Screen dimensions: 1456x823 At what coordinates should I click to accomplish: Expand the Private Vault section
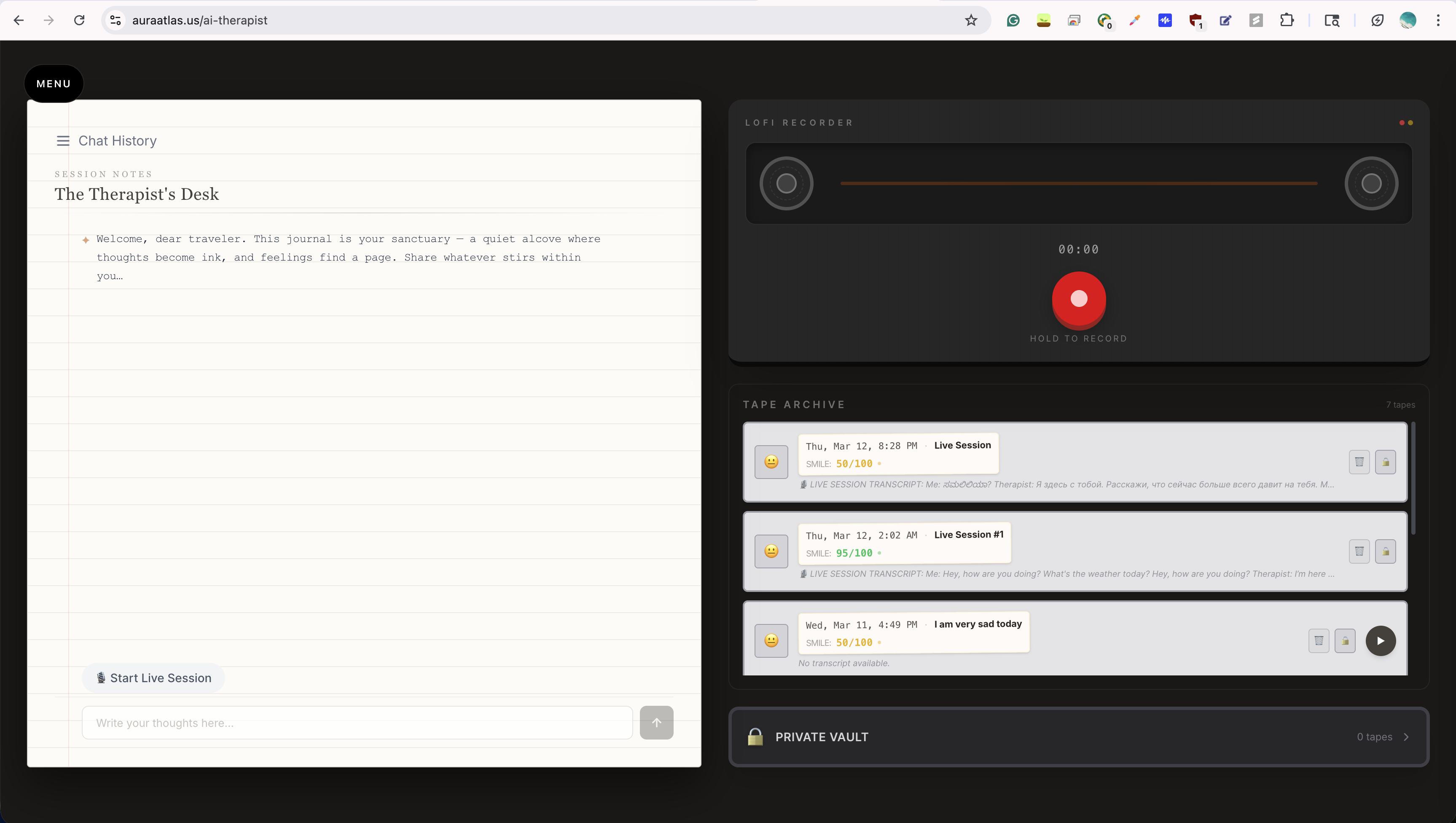pos(1078,737)
